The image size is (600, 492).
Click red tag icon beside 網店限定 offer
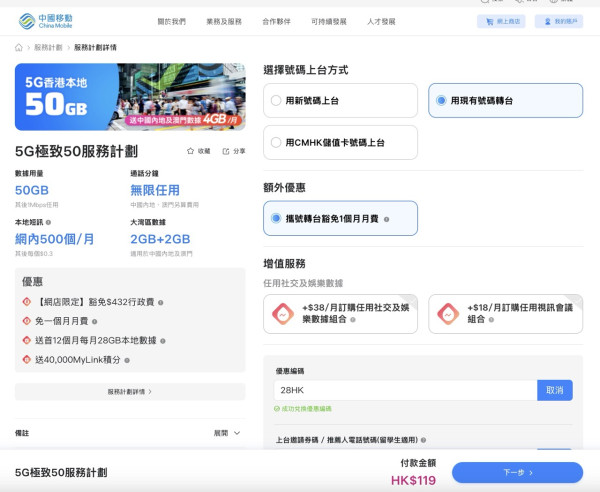coord(26,302)
